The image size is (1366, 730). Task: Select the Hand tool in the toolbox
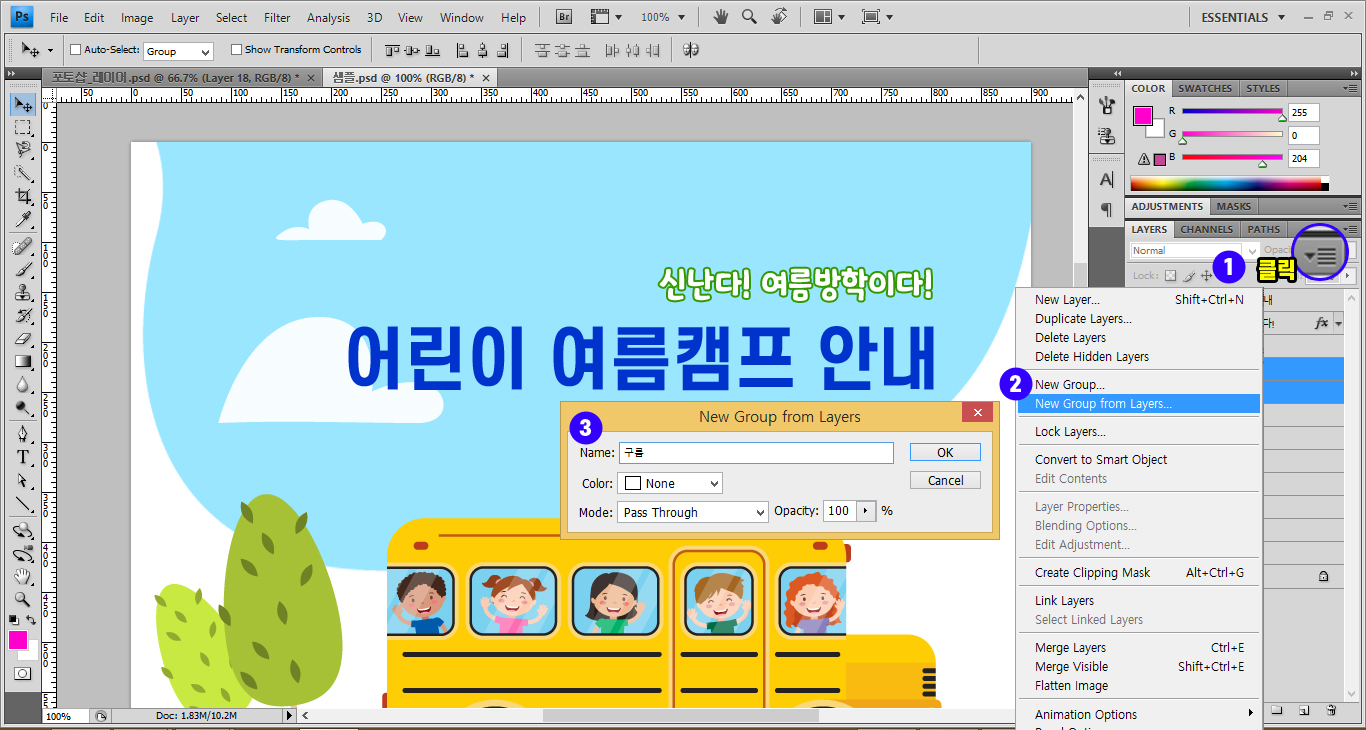tap(23, 577)
